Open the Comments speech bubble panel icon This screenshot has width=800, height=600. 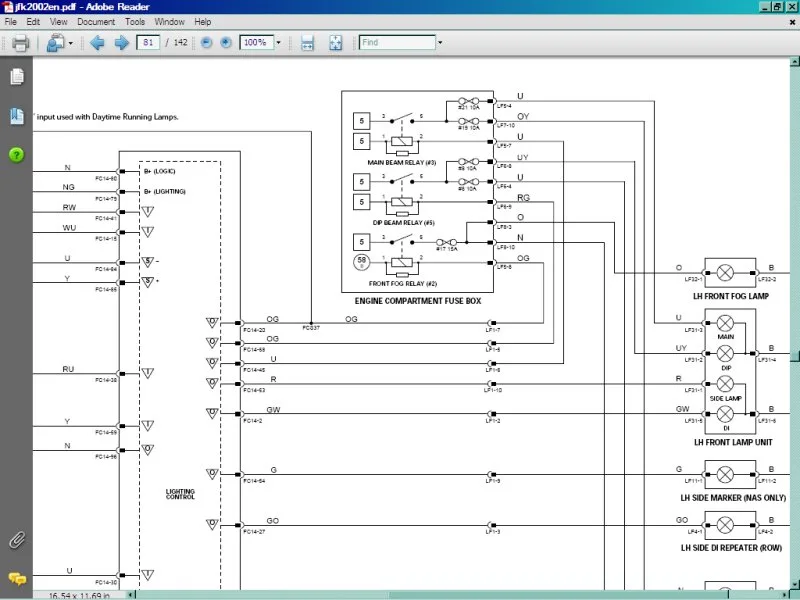pyautogui.click(x=17, y=579)
